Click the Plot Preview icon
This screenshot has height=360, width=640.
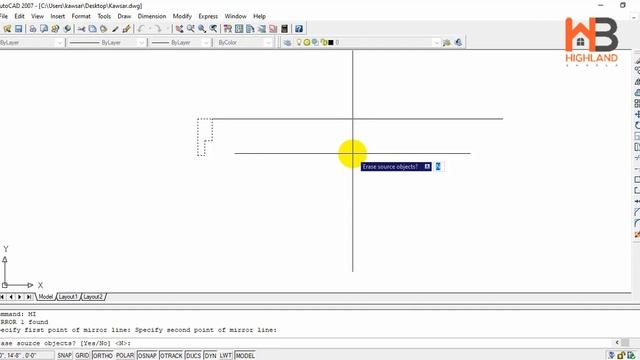coord(44,29)
